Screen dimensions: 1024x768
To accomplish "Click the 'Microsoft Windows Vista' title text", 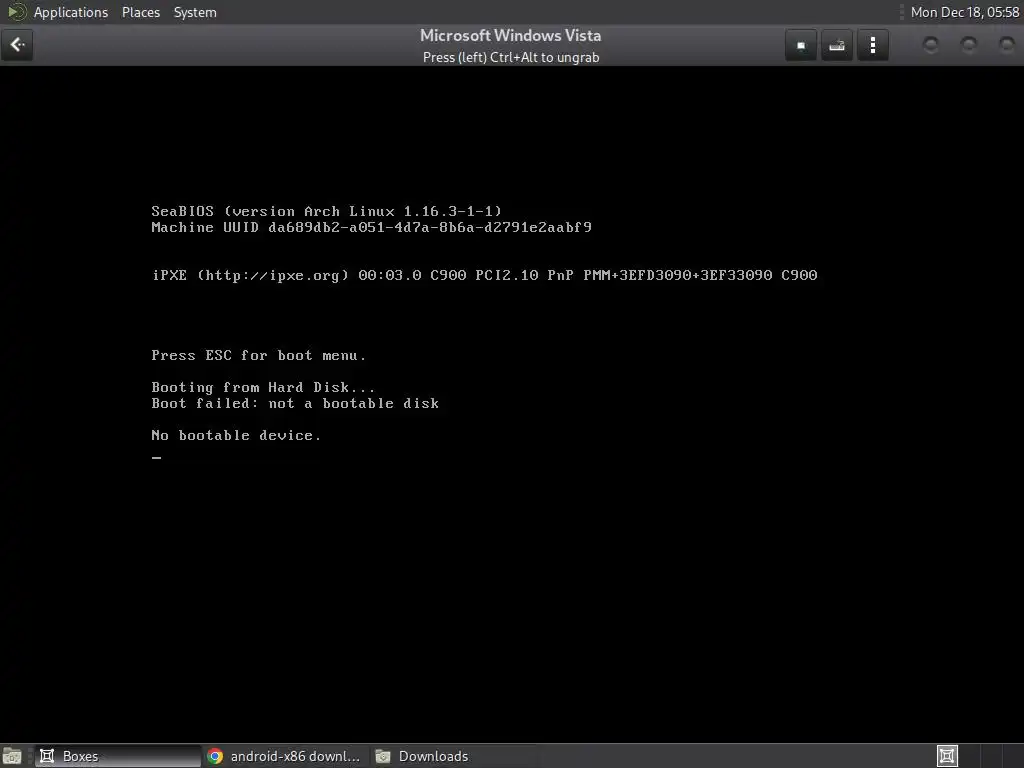I will [510, 35].
